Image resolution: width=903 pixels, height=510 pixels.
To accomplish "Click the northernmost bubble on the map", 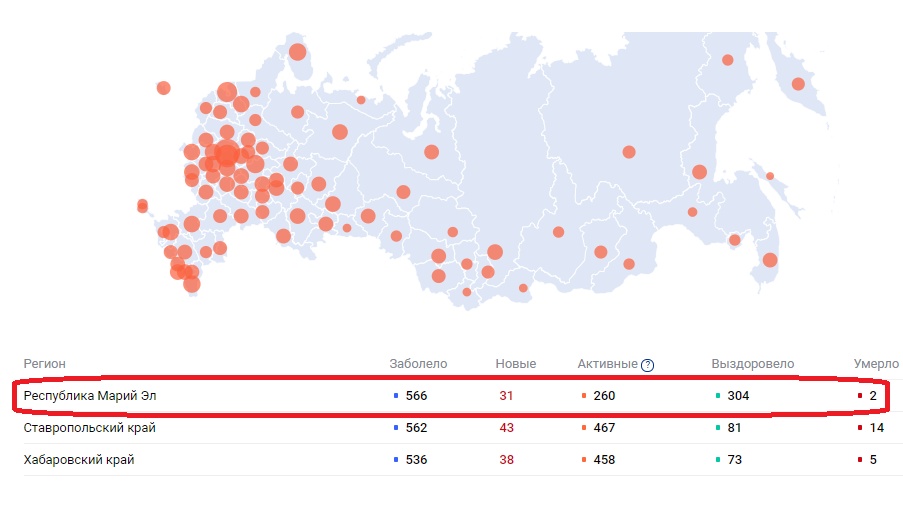I will (297, 52).
